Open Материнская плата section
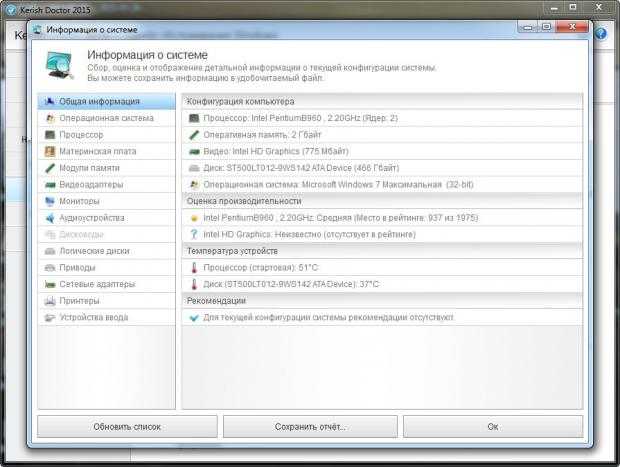620x467 pixels. (x=106, y=151)
